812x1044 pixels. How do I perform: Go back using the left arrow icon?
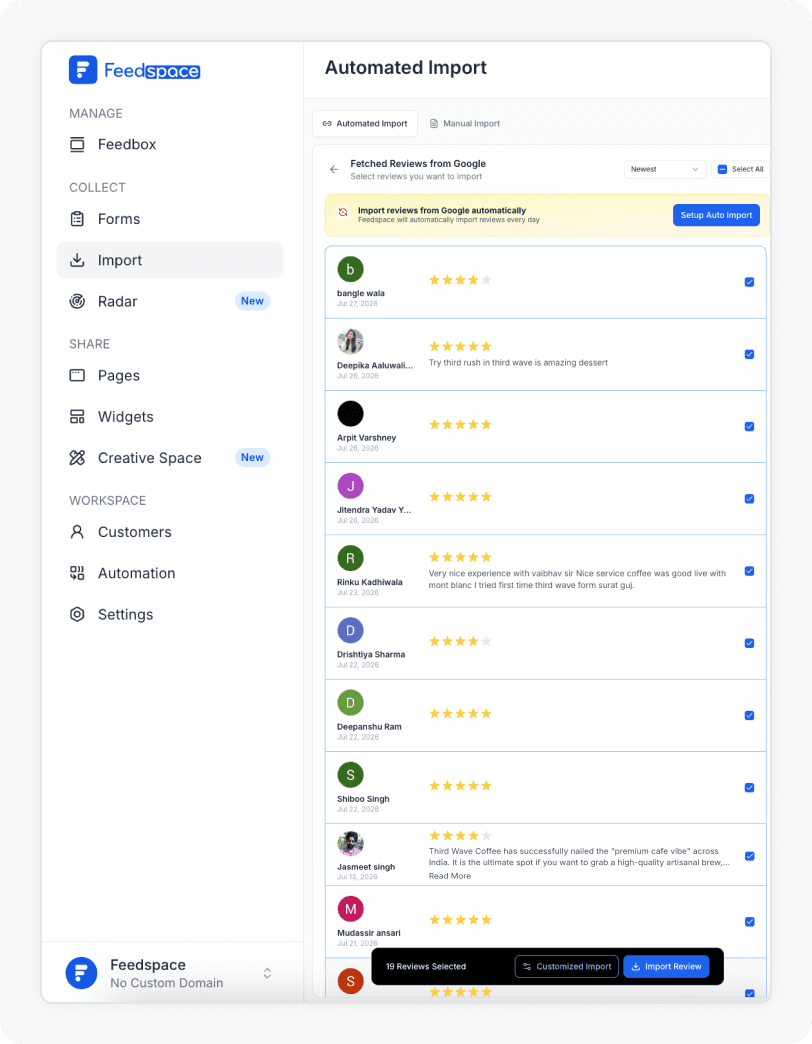point(334,170)
